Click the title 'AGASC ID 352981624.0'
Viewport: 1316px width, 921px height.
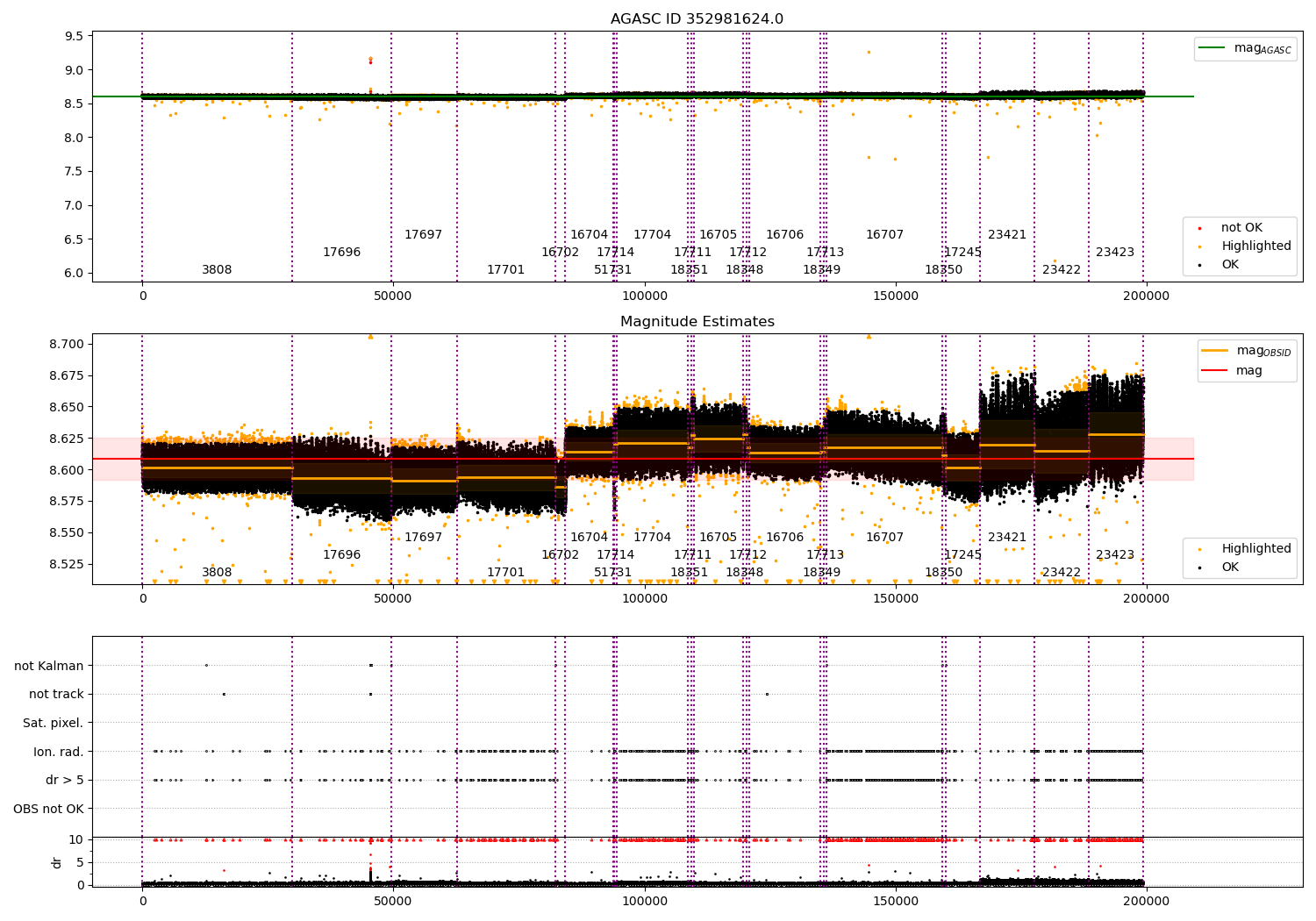(x=697, y=19)
